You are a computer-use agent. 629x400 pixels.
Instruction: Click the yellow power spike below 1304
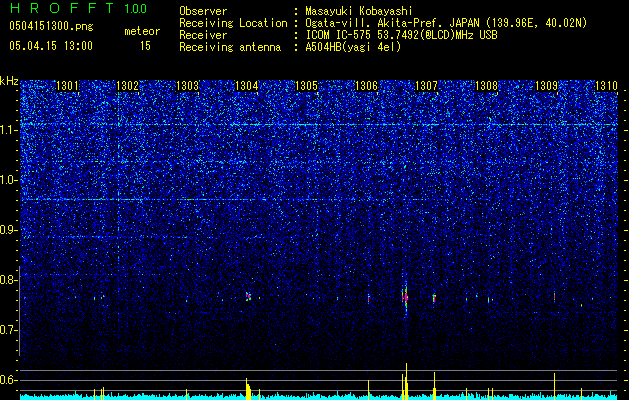(248, 389)
